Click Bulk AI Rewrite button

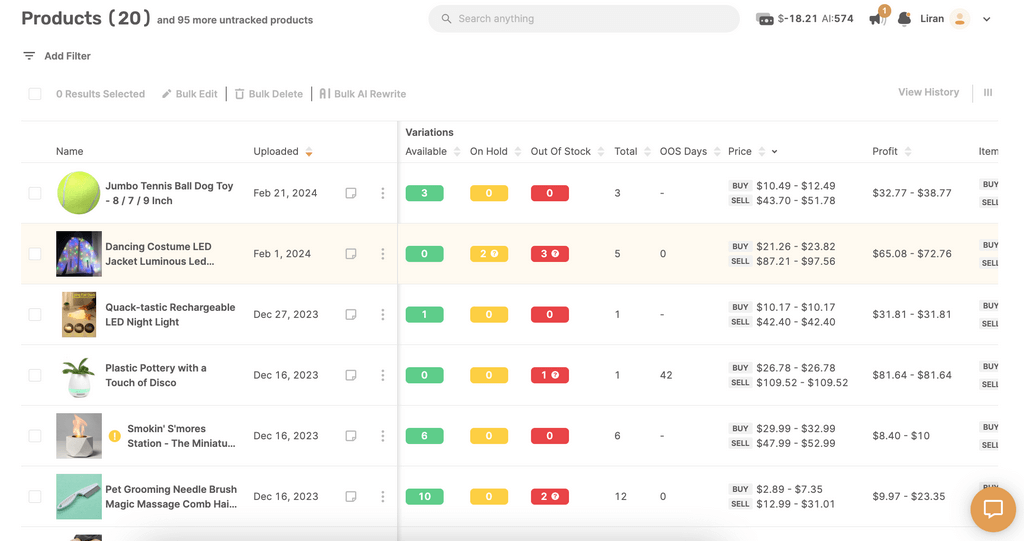362,94
